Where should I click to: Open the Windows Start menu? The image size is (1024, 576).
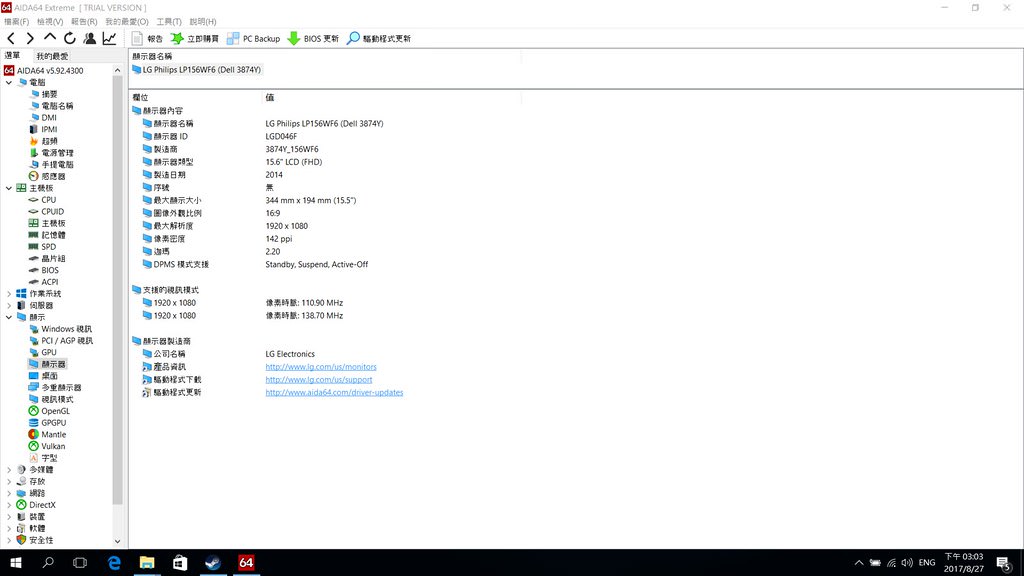pyautogui.click(x=16, y=562)
